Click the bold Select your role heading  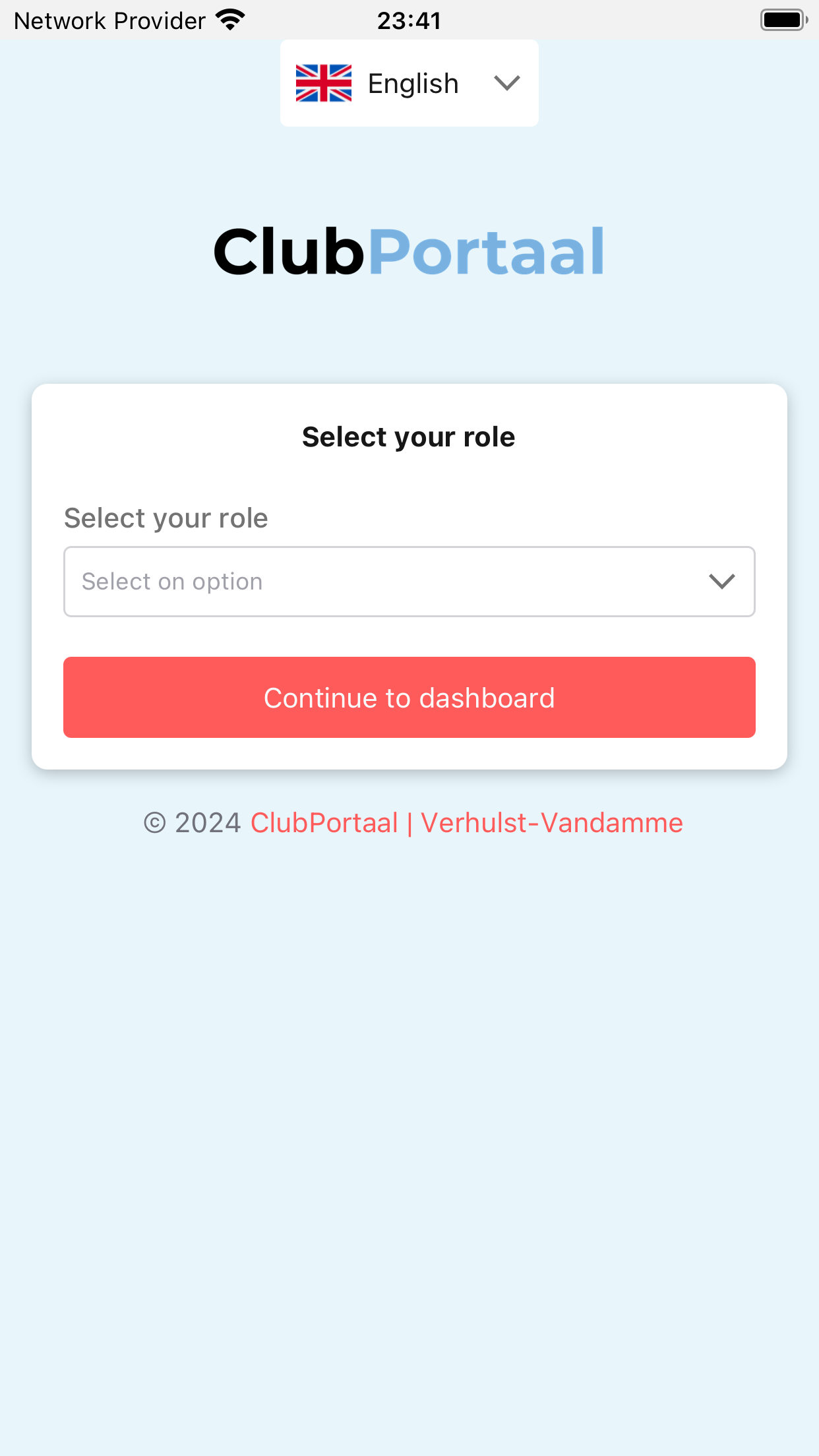(409, 437)
